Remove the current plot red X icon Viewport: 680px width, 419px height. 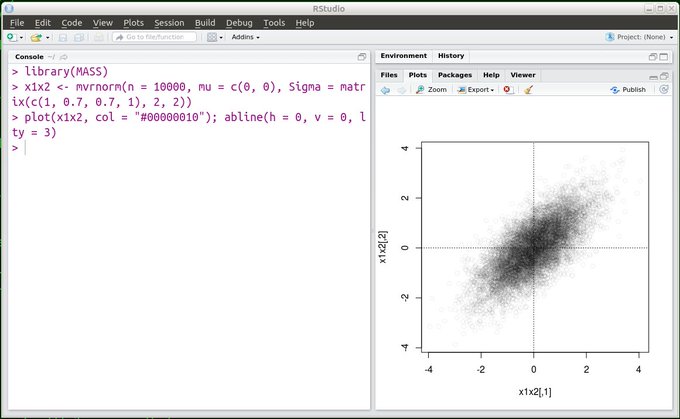pyautogui.click(x=508, y=90)
